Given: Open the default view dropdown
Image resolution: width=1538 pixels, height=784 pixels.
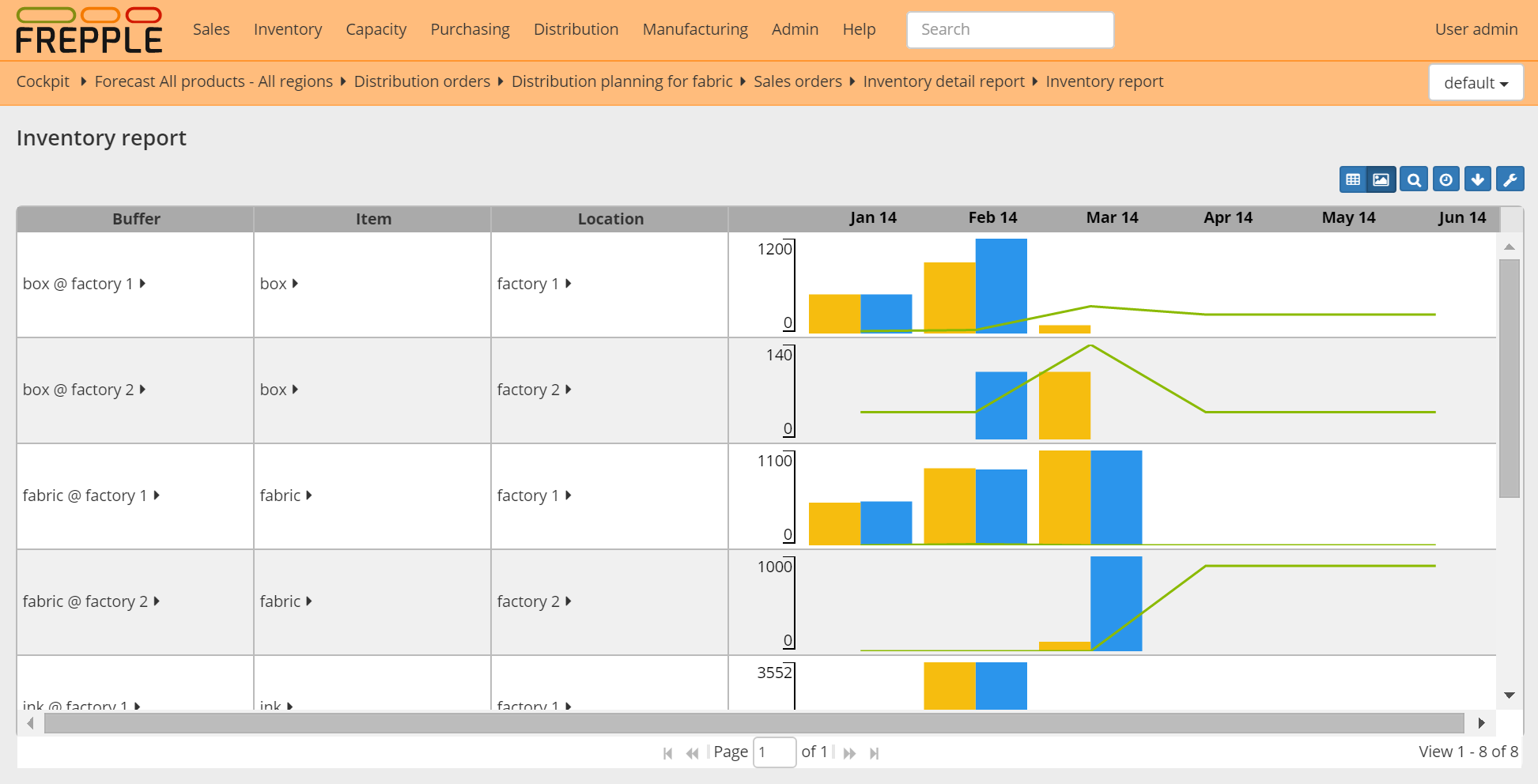Looking at the screenshot, I should click(1475, 82).
